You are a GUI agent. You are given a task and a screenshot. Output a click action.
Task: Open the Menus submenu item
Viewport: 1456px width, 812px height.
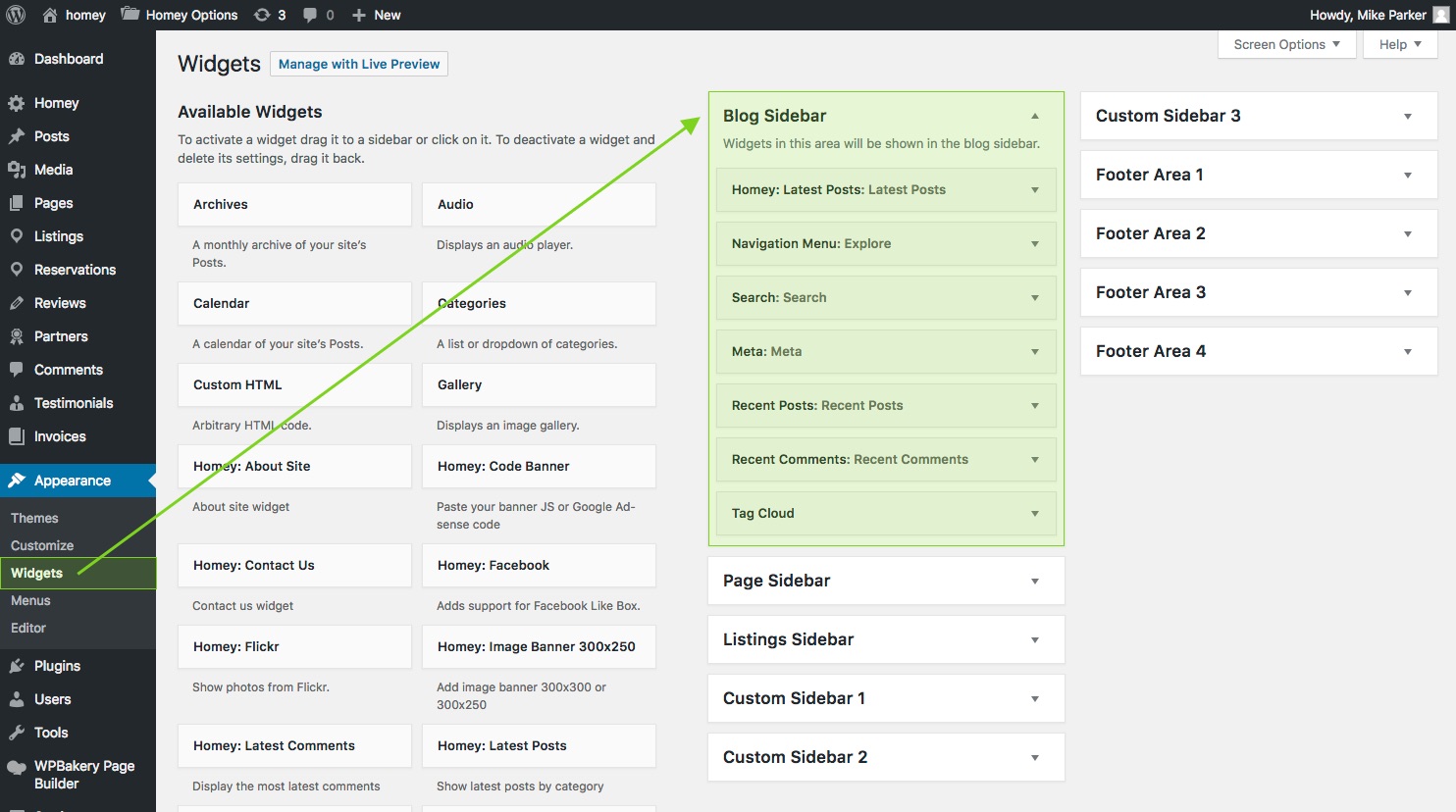click(30, 600)
